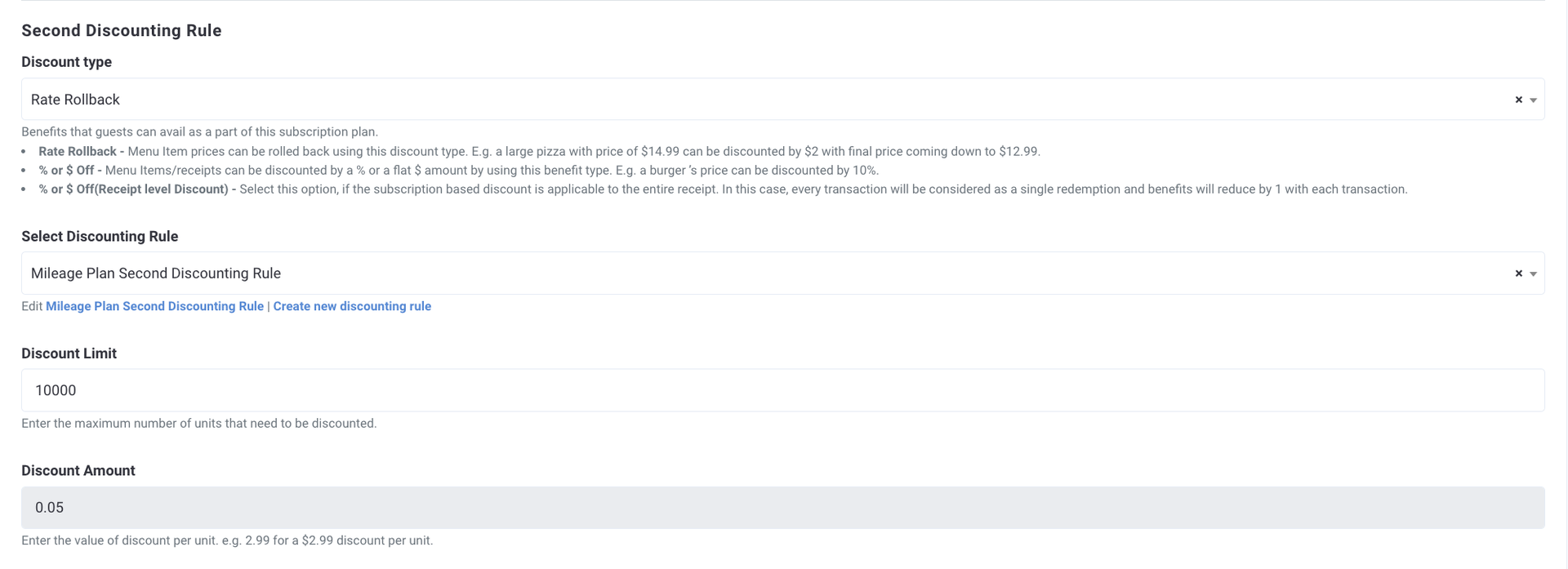Click the Second Discounting Rule section heading
This screenshot has width=1568, height=569.
tap(122, 30)
